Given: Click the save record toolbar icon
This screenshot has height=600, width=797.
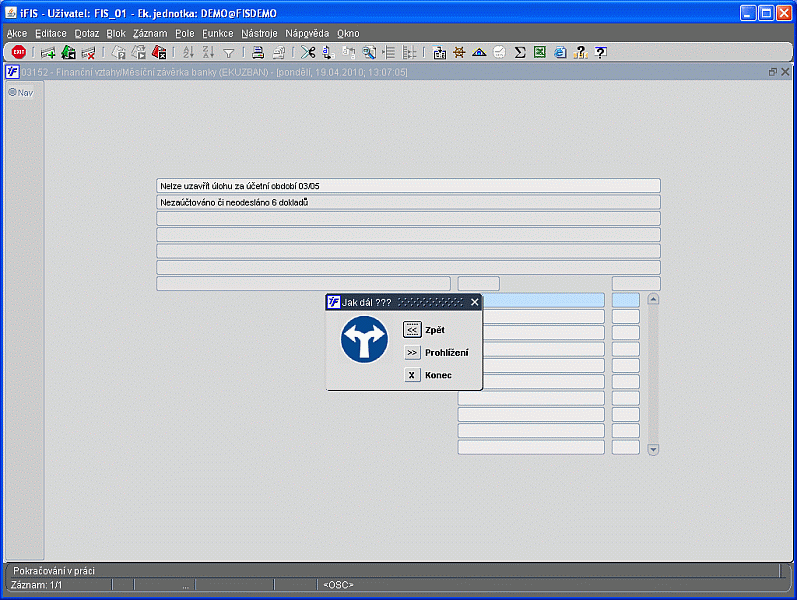Looking at the screenshot, I should [68, 52].
